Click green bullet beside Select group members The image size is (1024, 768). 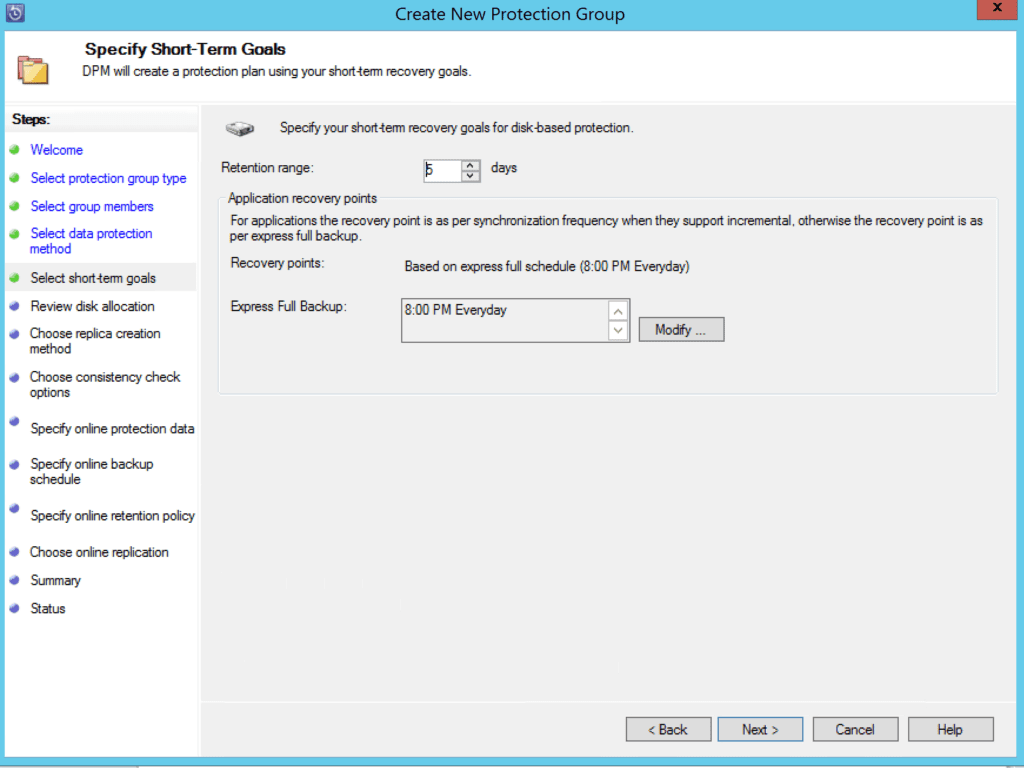click(x=14, y=206)
